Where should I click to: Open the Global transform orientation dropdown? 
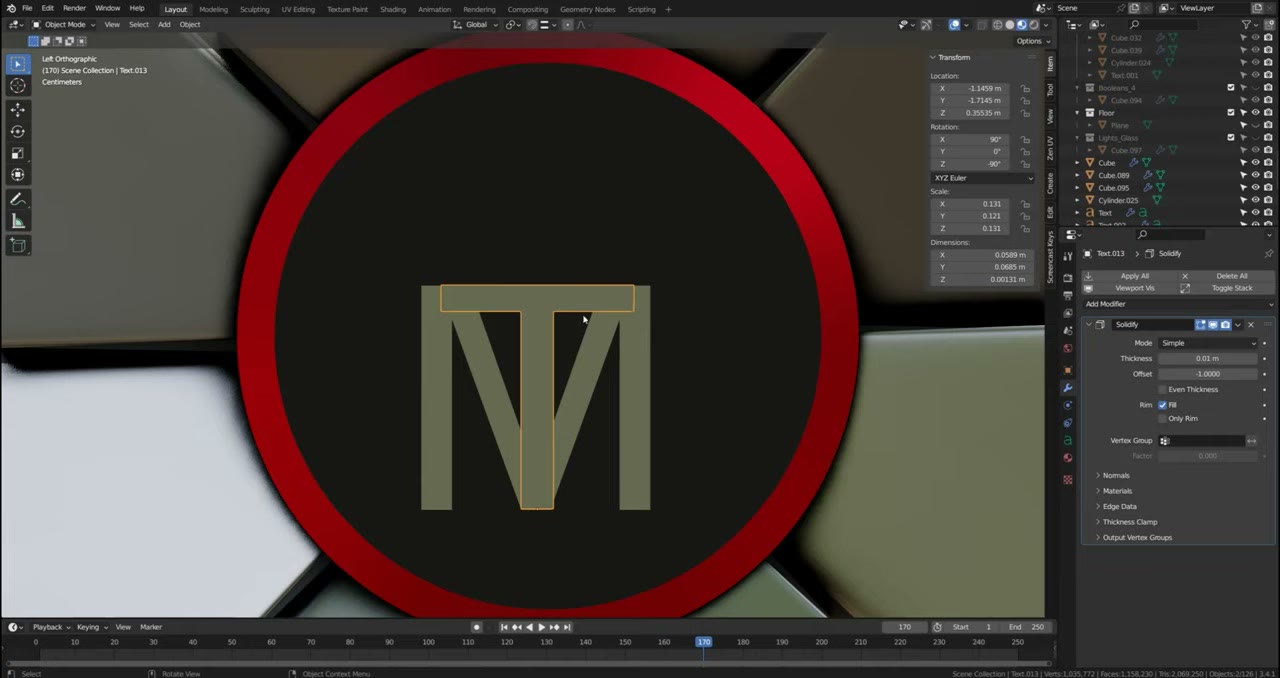click(x=475, y=25)
